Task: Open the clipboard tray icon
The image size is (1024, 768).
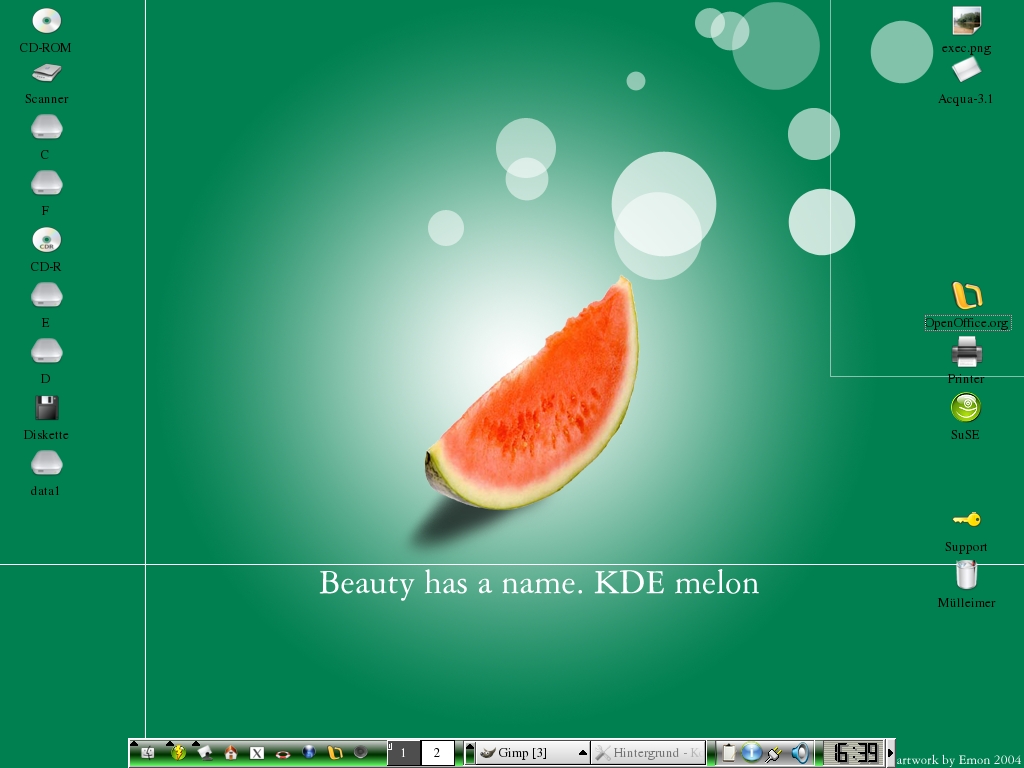Action: [x=729, y=753]
